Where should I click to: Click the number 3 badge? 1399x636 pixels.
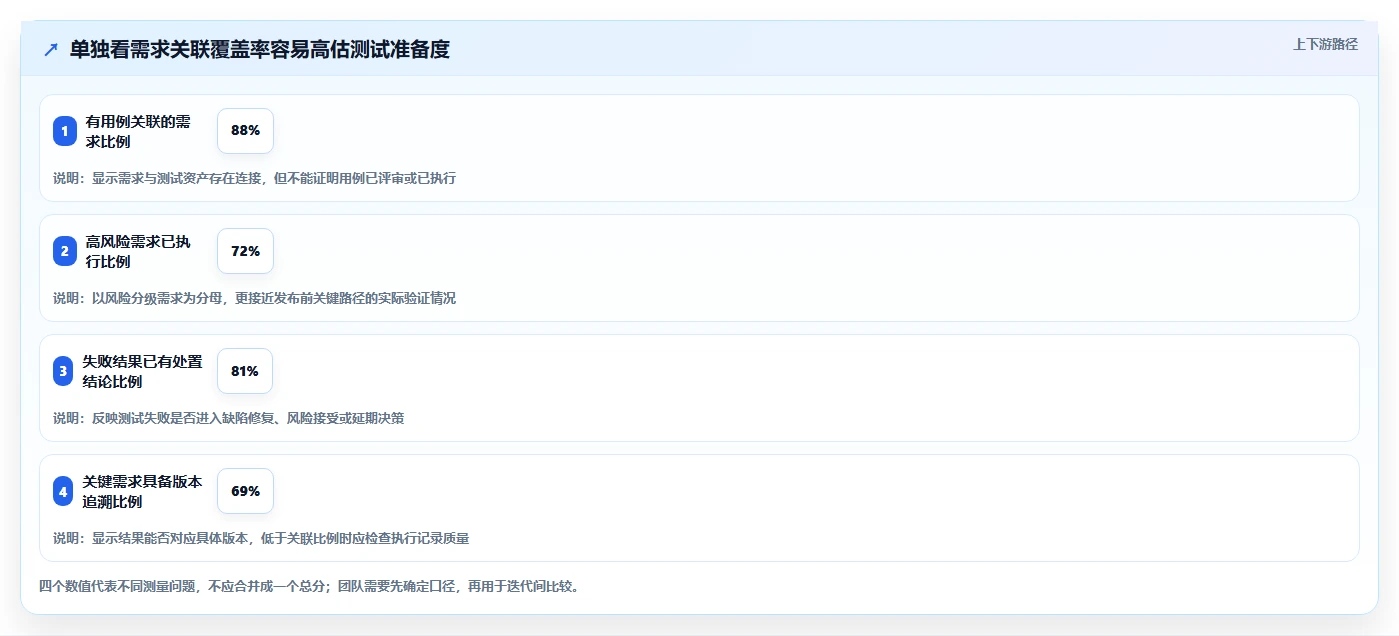point(63,371)
